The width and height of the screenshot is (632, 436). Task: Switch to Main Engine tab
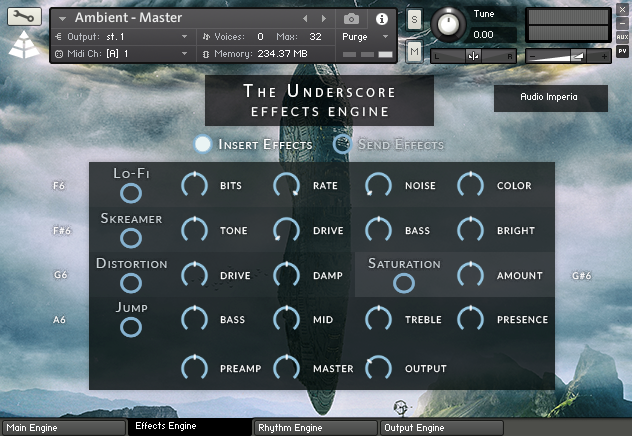(64, 428)
